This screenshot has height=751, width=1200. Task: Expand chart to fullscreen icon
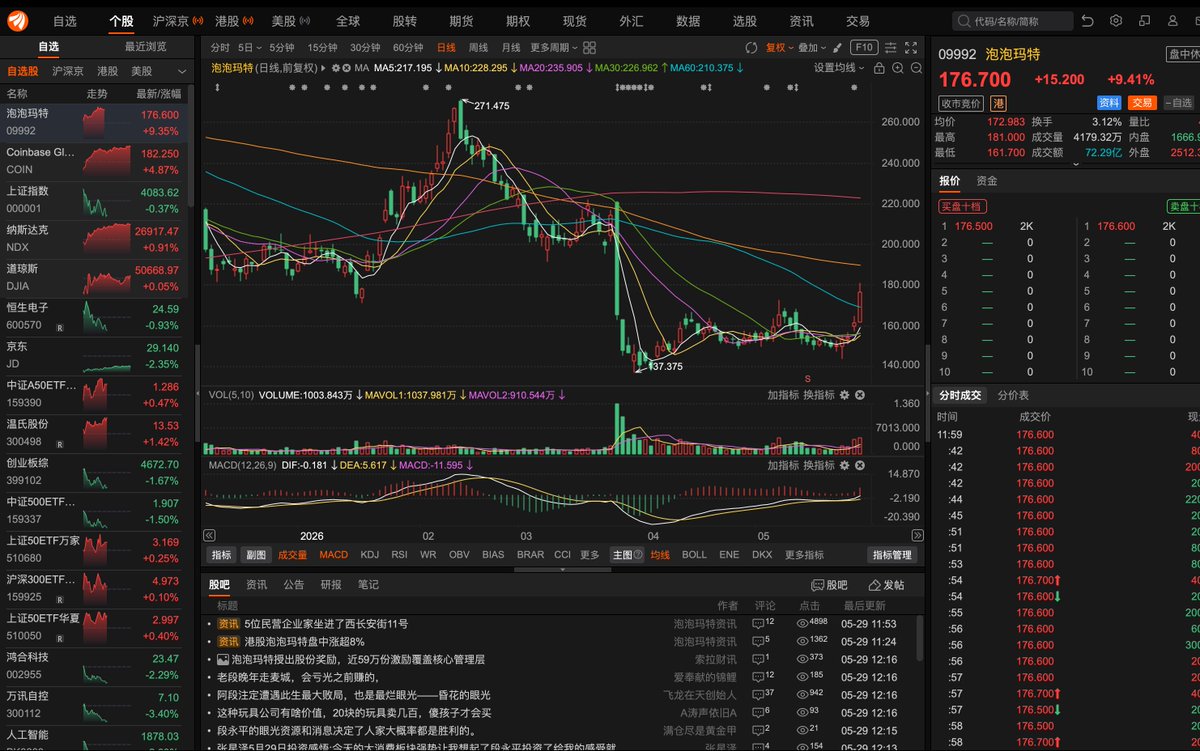(910, 47)
